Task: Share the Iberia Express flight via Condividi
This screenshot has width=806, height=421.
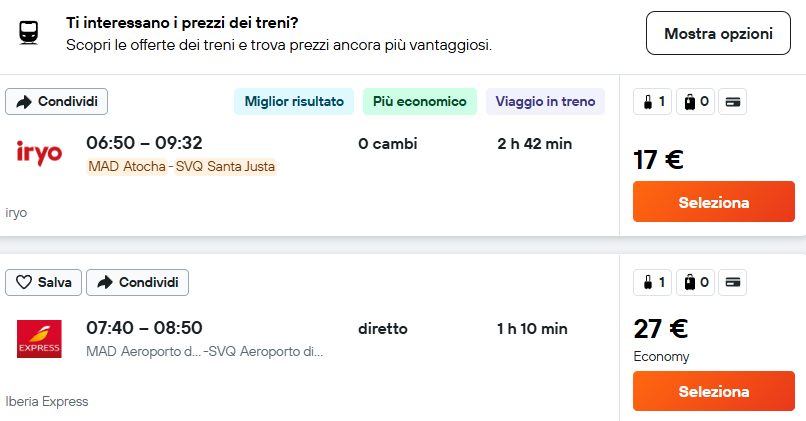Action: point(137,282)
